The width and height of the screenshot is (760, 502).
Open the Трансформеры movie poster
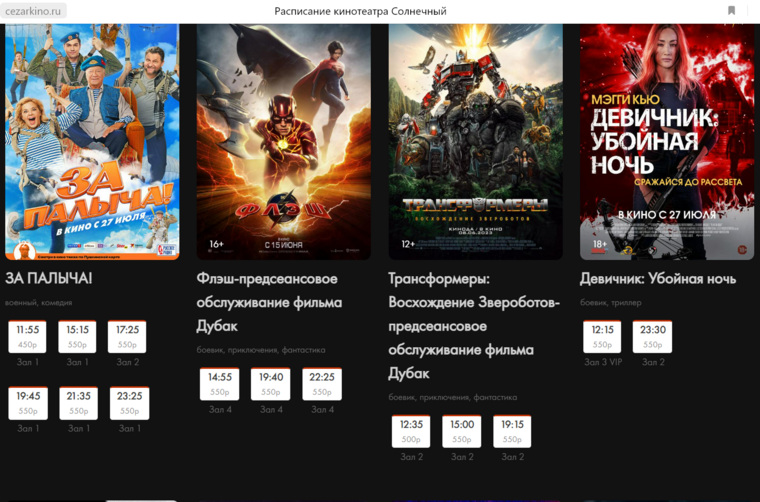pos(475,141)
